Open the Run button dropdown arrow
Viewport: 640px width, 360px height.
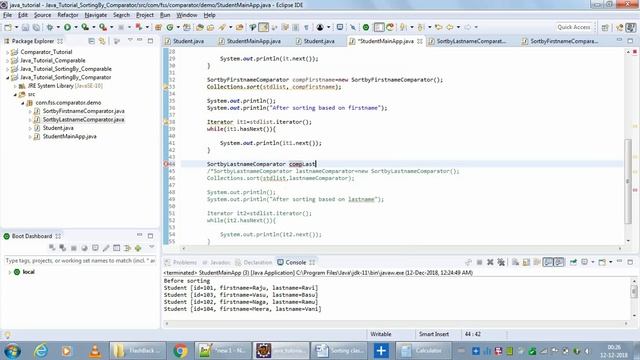[x=76, y=27]
